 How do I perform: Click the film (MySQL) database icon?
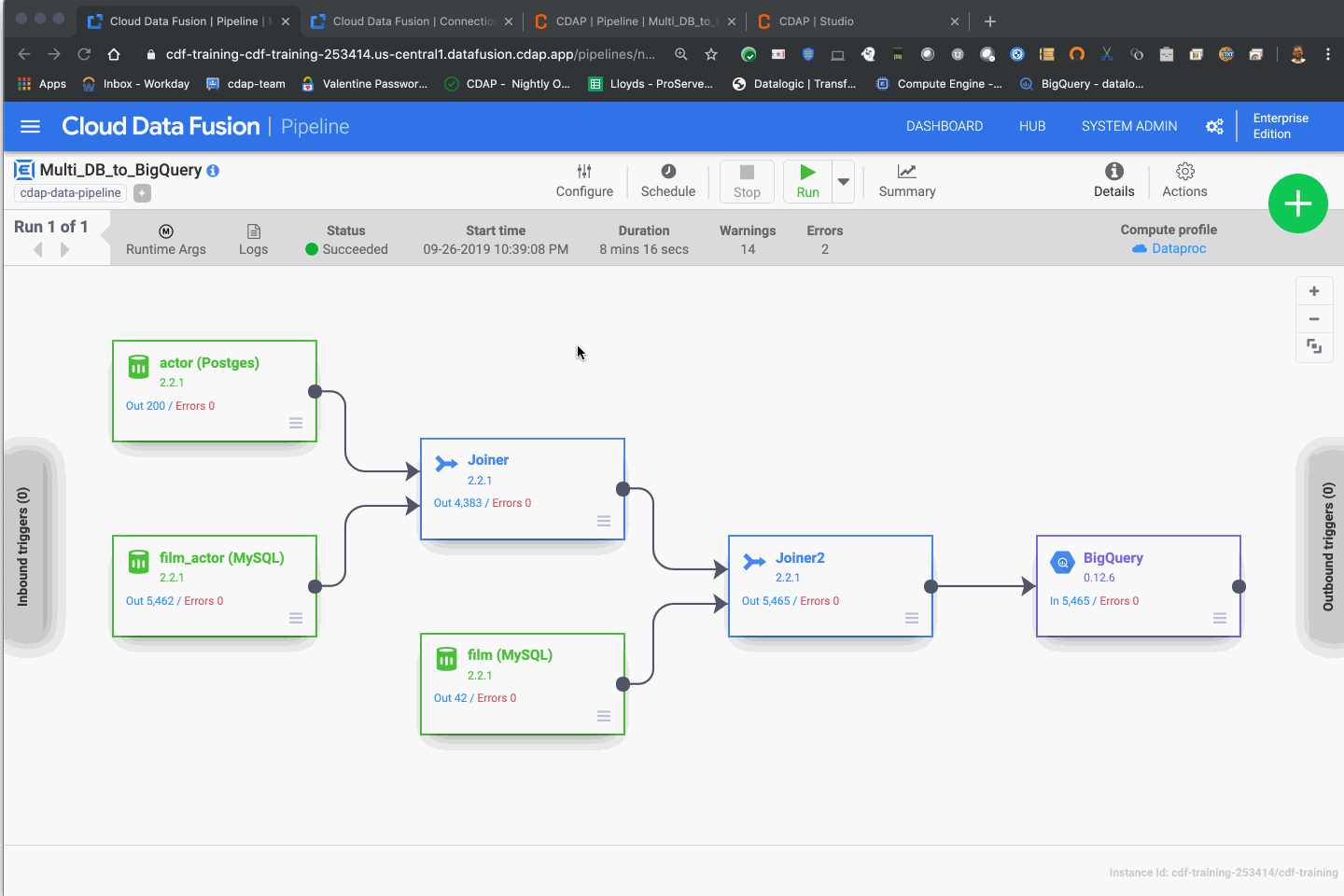click(446, 659)
